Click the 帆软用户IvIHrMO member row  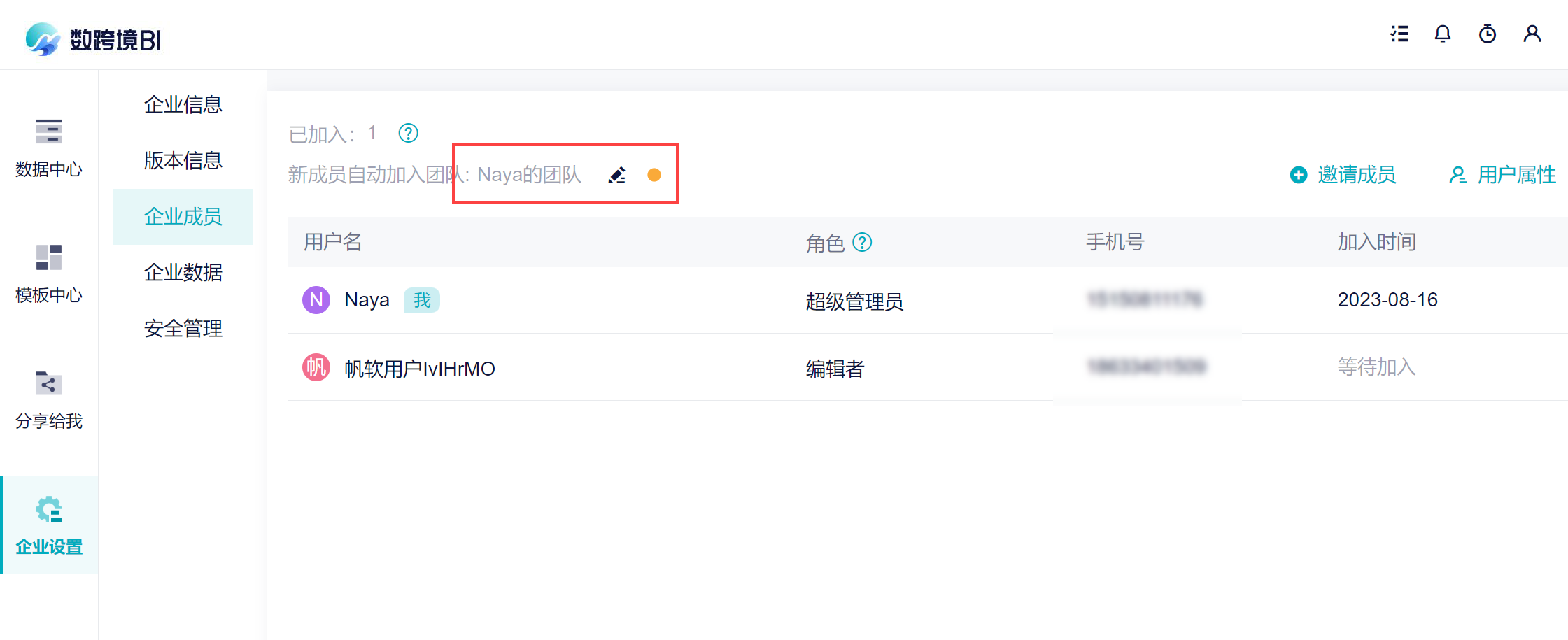419,369
